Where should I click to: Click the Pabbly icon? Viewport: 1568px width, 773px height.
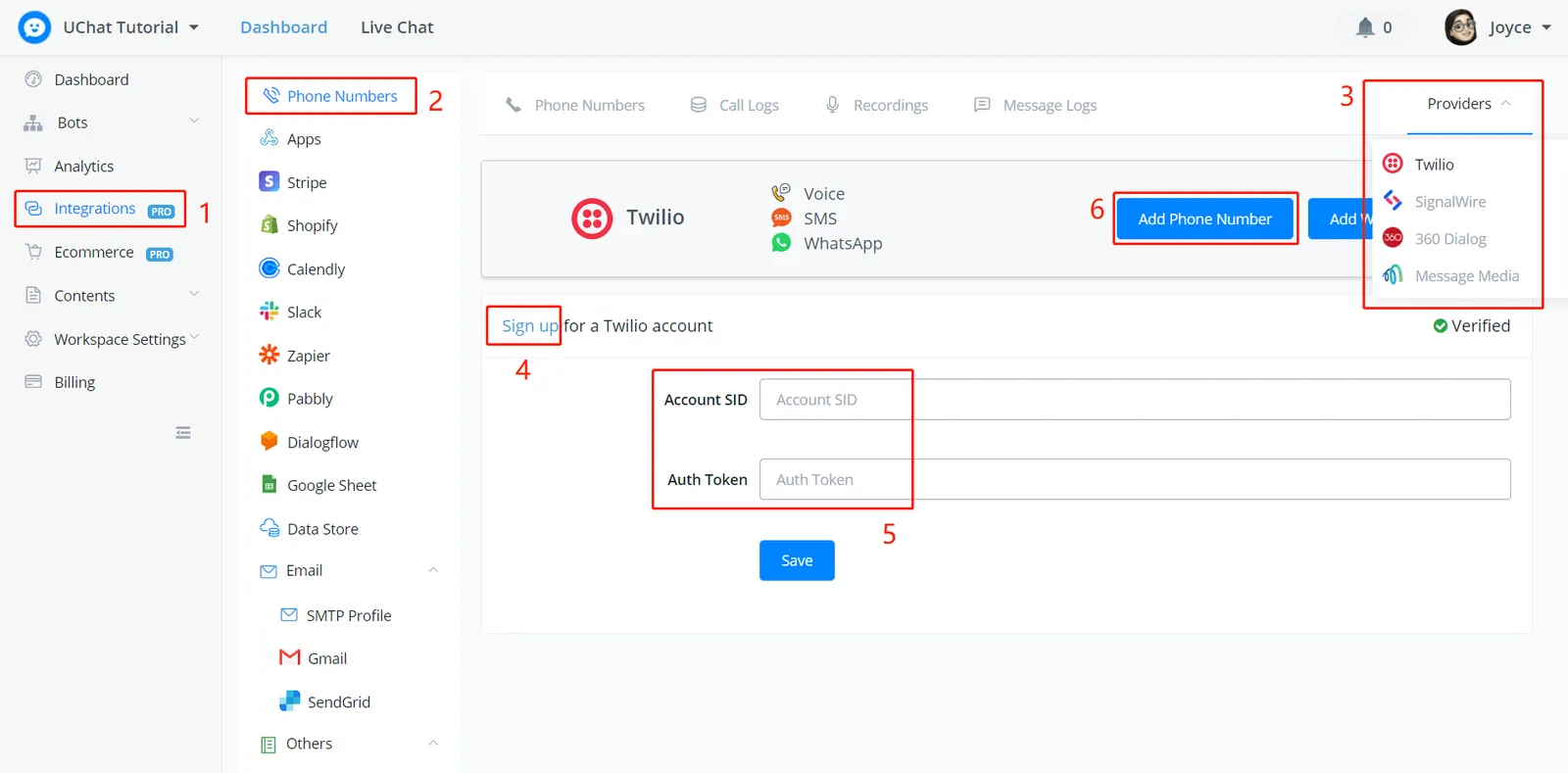[269, 398]
